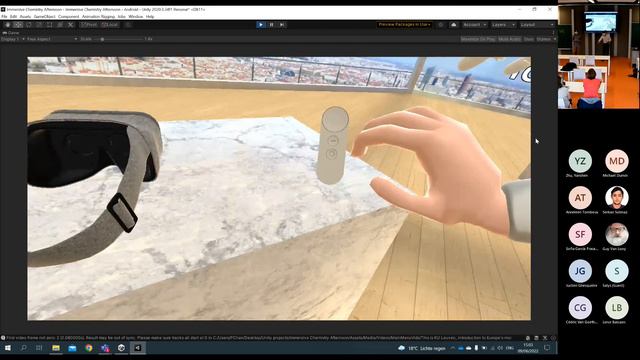Select participant CG avatar
The width and height of the screenshot is (640, 360).
[x=580, y=308]
